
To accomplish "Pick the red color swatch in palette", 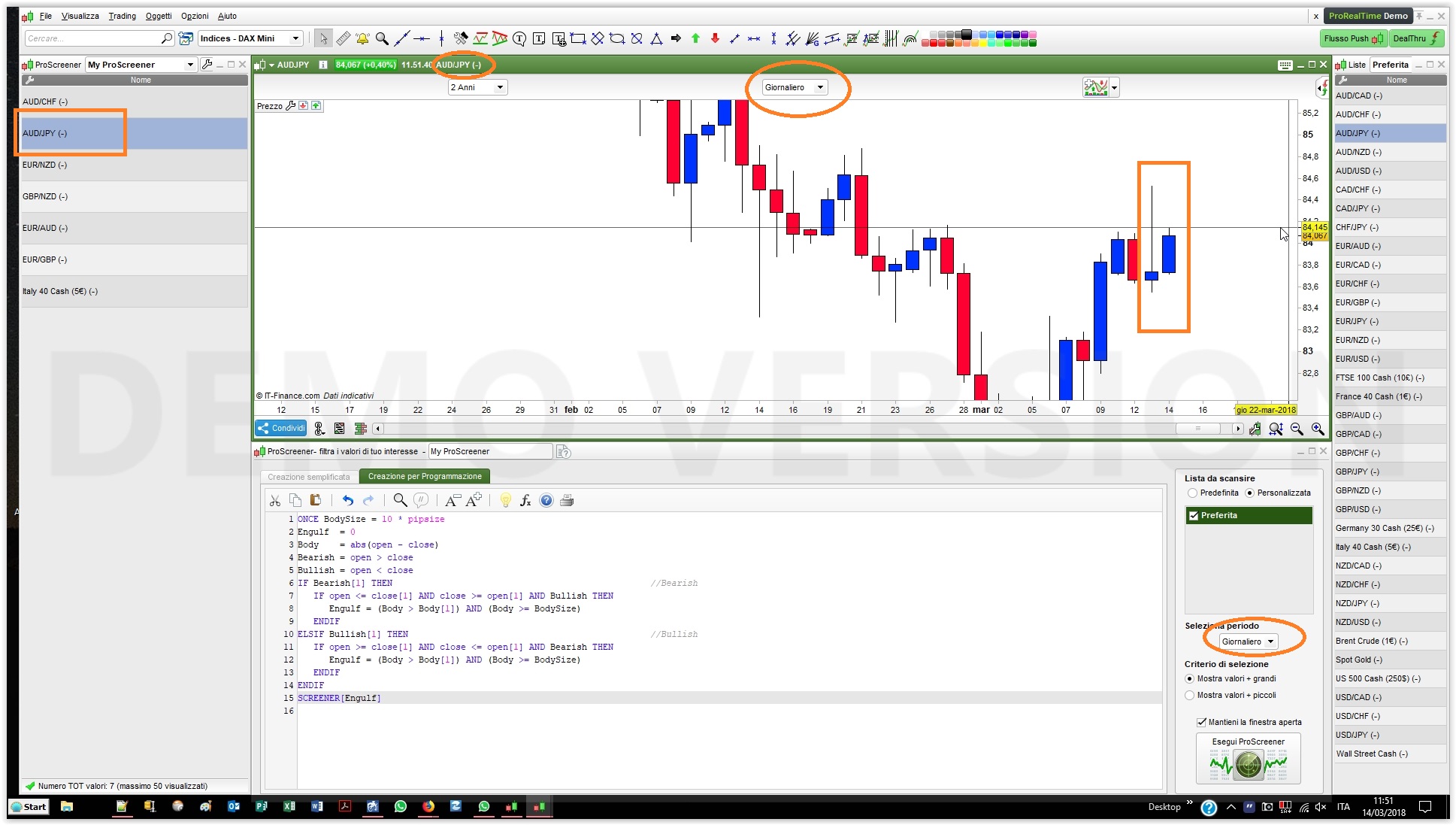I will tap(934, 43).
